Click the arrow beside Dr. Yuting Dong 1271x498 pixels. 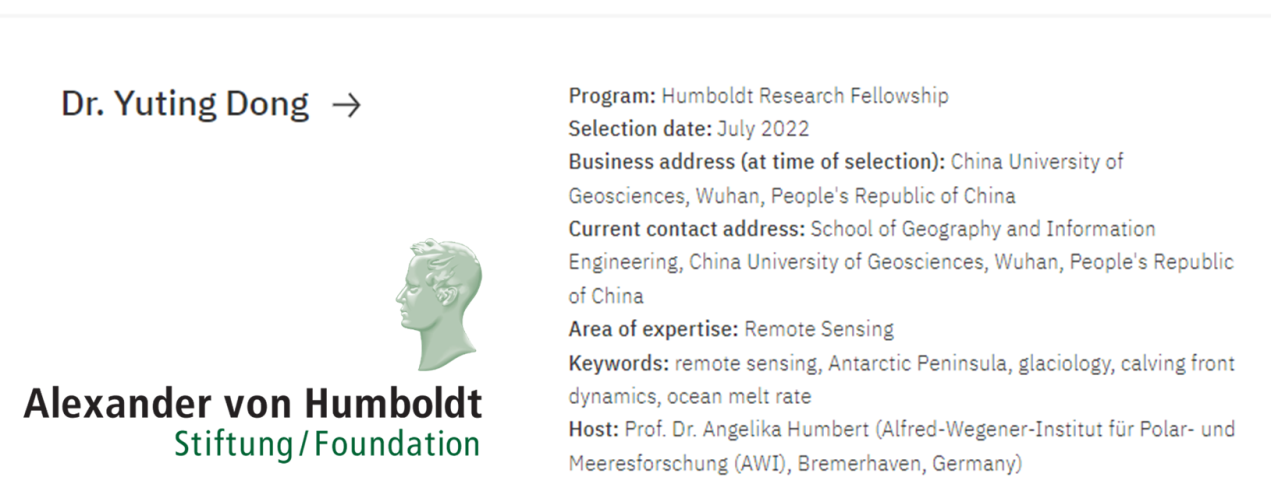pos(346,105)
